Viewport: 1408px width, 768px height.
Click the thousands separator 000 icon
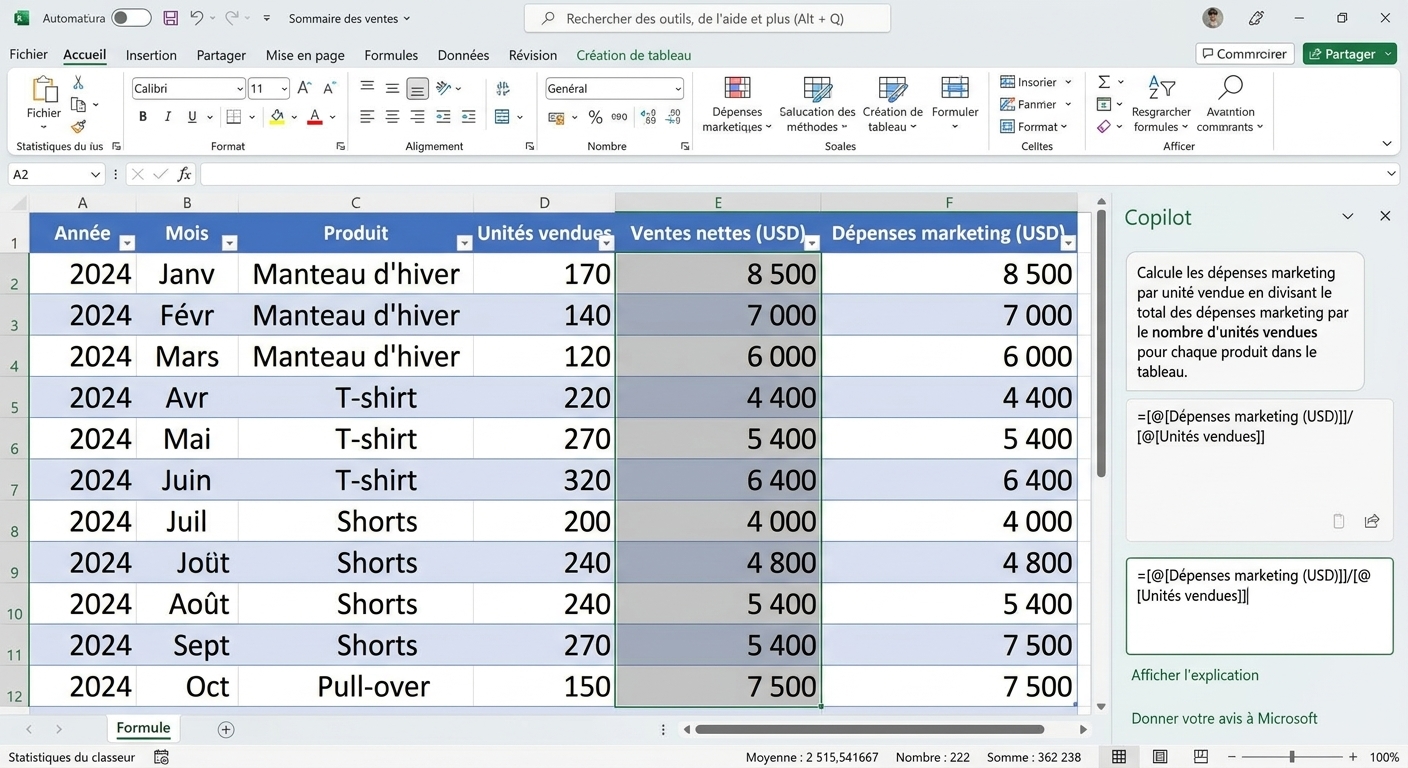pyautogui.click(x=619, y=117)
